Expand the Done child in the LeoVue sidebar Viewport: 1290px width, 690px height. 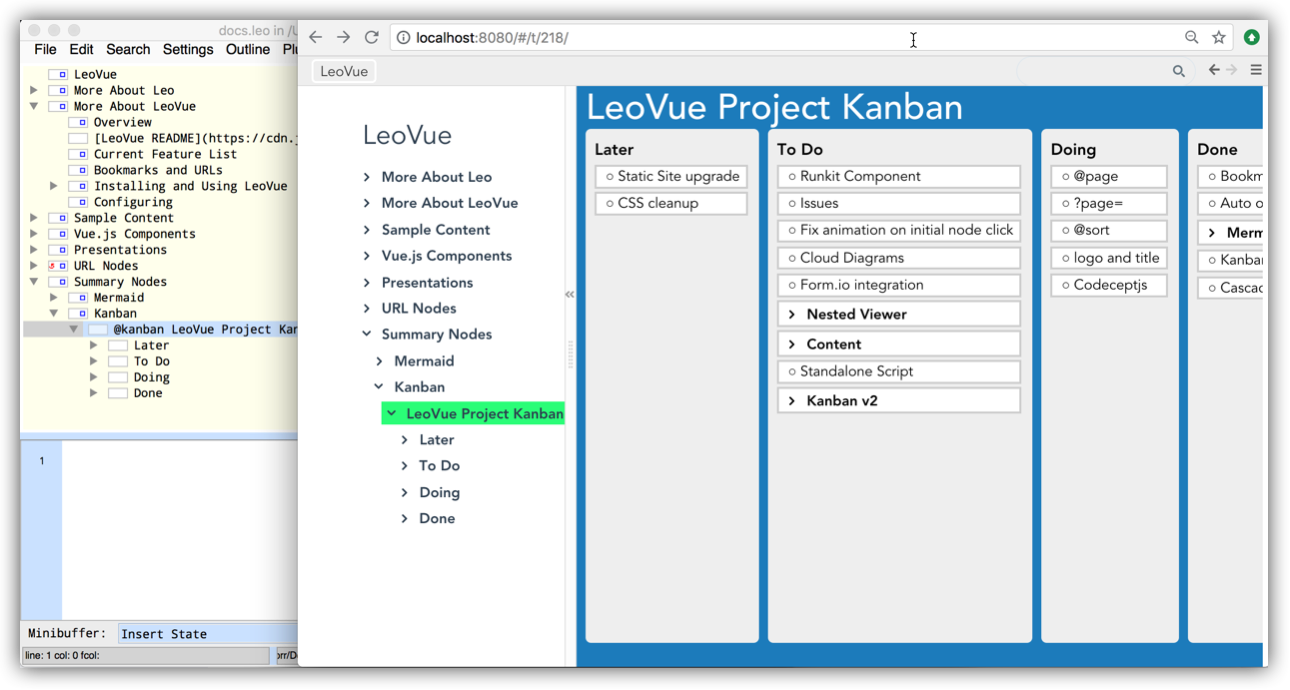[404, 519]
